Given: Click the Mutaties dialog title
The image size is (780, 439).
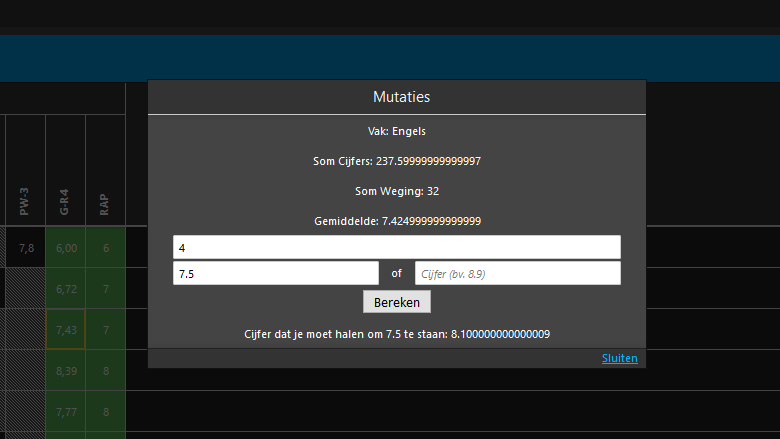Looking at the screenshot, I should 396,97.
